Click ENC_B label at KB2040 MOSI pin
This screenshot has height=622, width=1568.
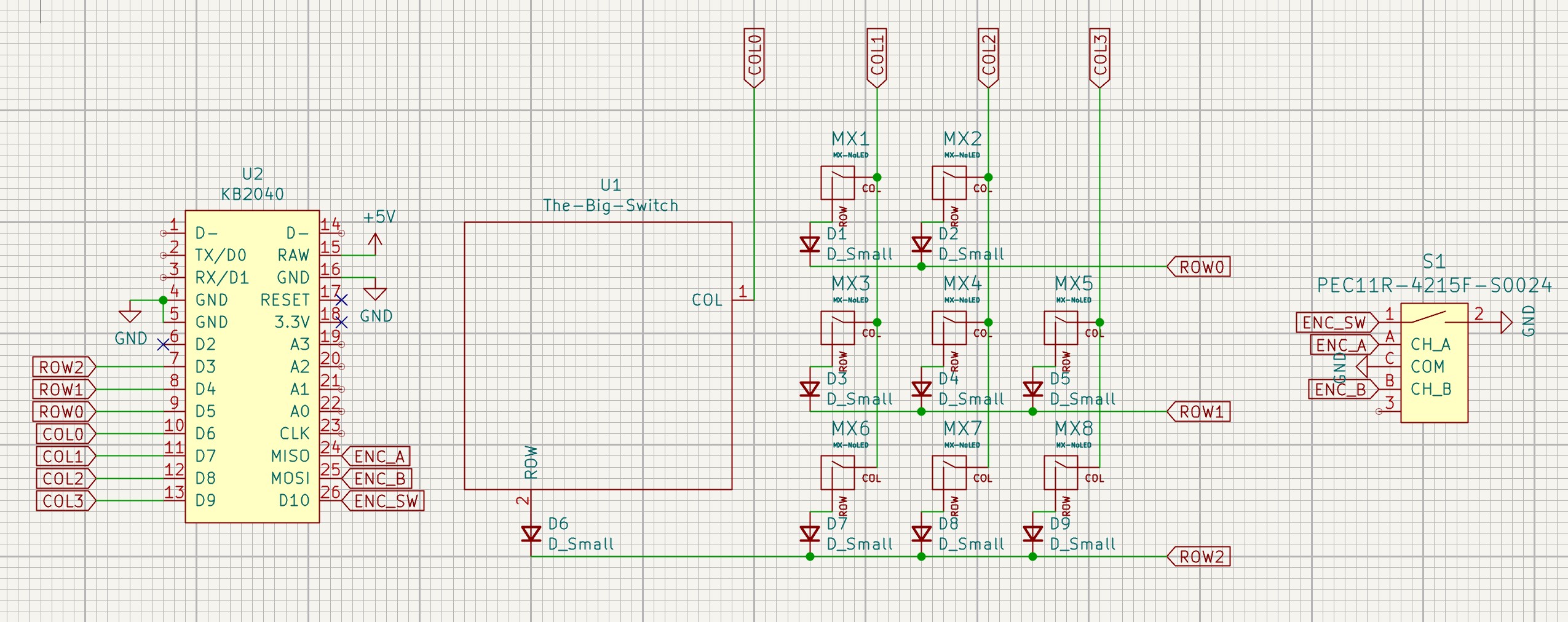tap(376, 478)
